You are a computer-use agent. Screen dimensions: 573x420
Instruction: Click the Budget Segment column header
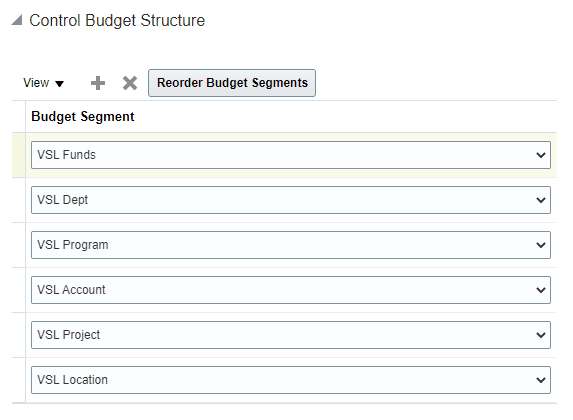[83, 117]
